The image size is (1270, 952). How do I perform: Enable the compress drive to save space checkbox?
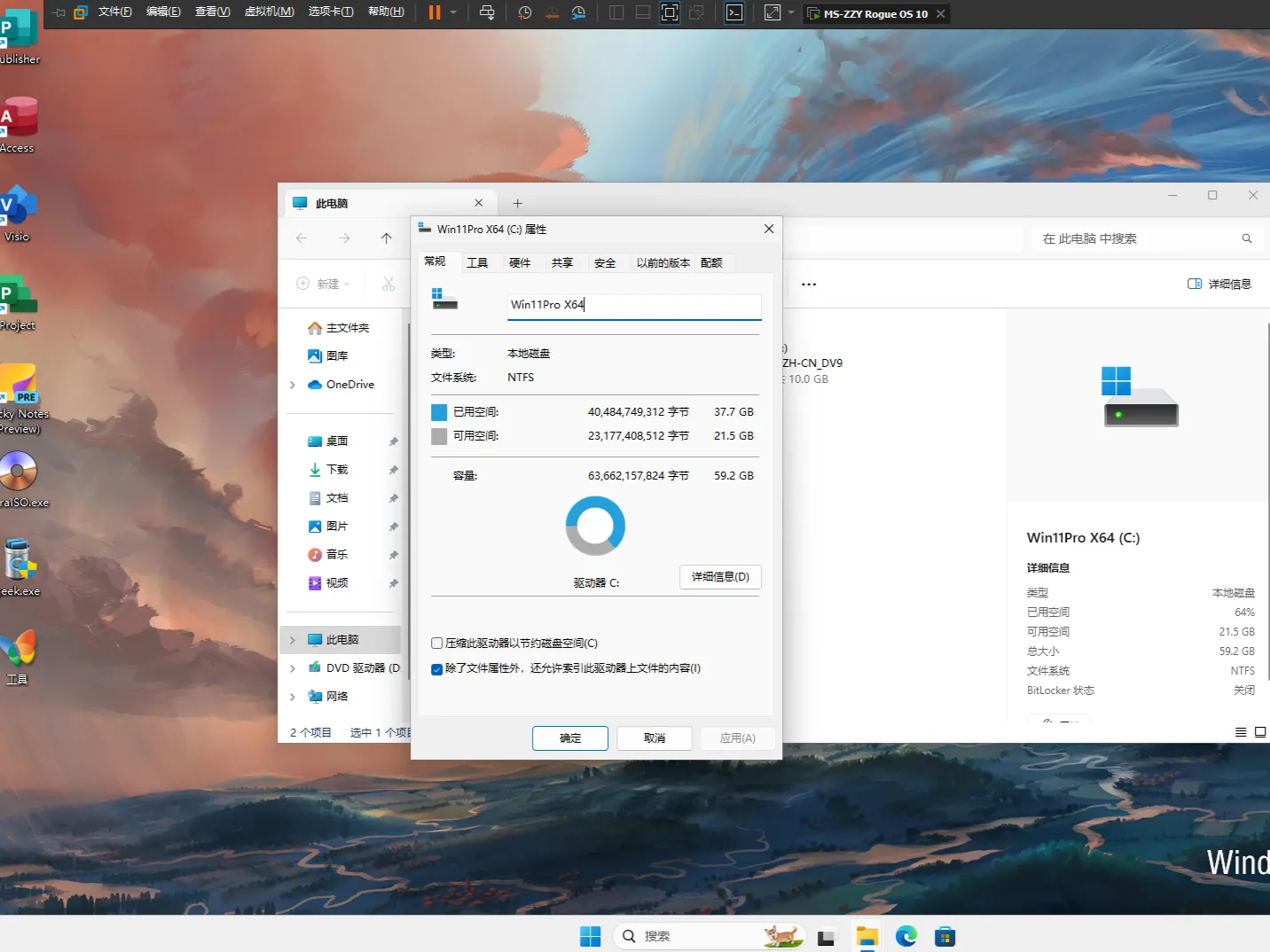437,643
